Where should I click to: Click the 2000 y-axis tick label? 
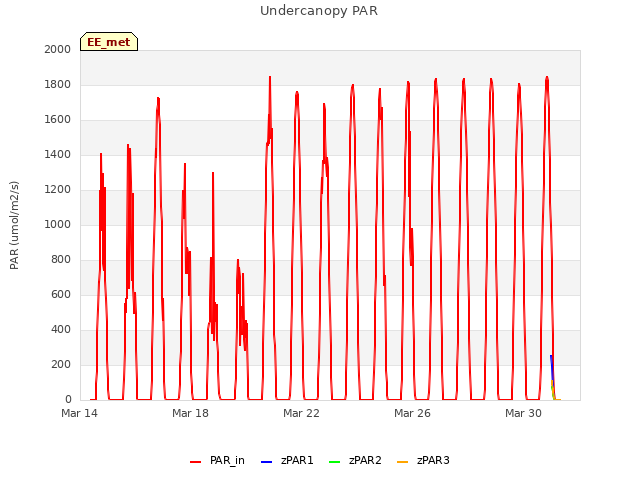click(x=58, y=49)
